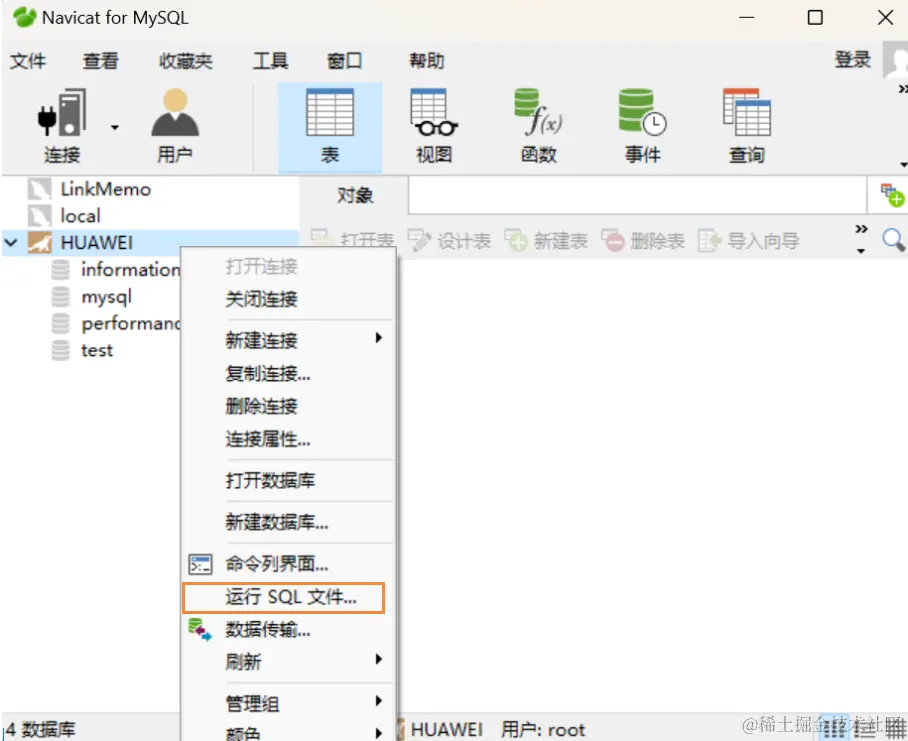Click the performance_schema database icon

pos(60,324)
